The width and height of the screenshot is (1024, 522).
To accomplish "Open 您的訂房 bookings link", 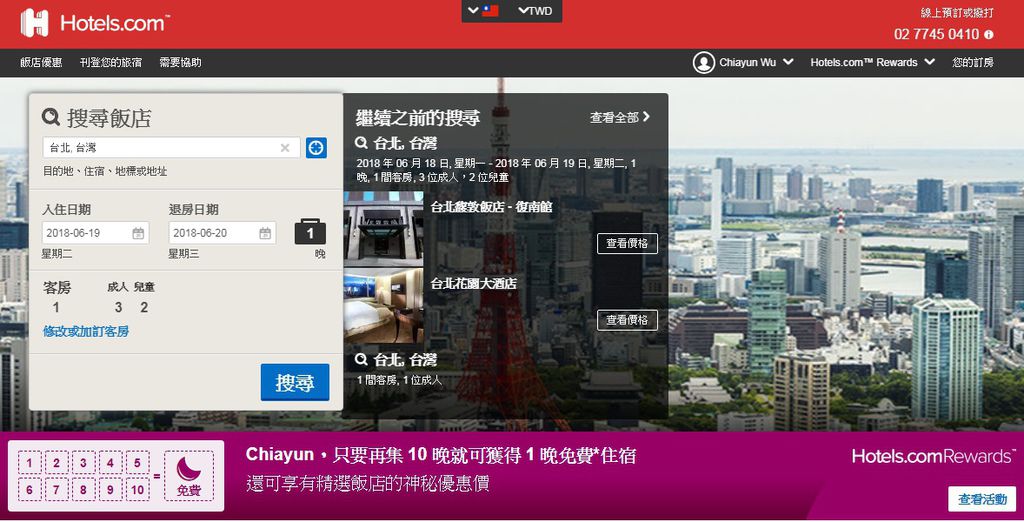I will pyautogui.click(x=972, y=62).
